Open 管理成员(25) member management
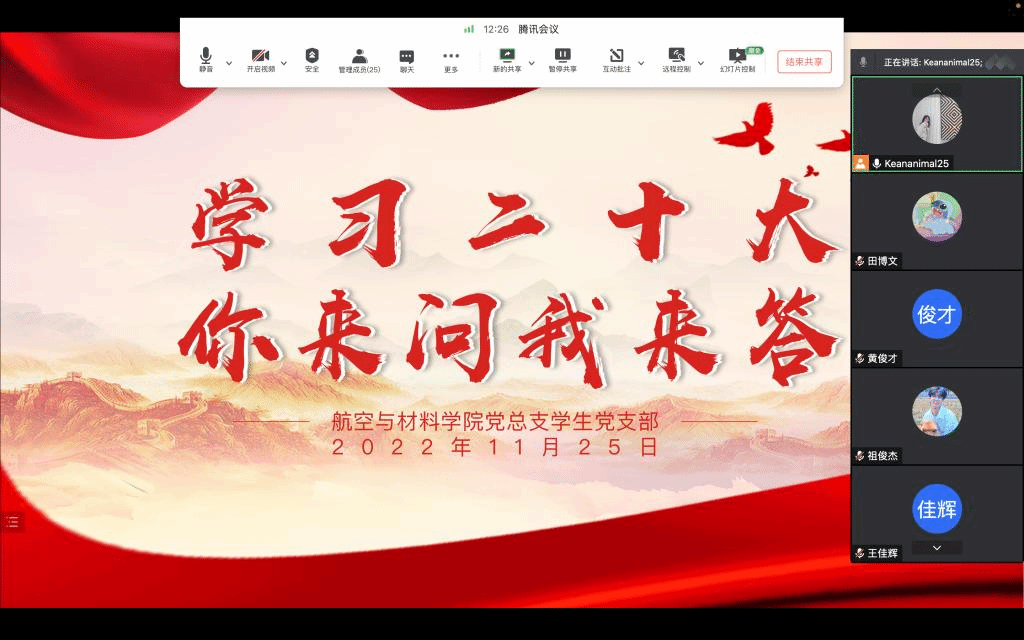Screen dimensions: 1024x640 [x=359, y=60]
